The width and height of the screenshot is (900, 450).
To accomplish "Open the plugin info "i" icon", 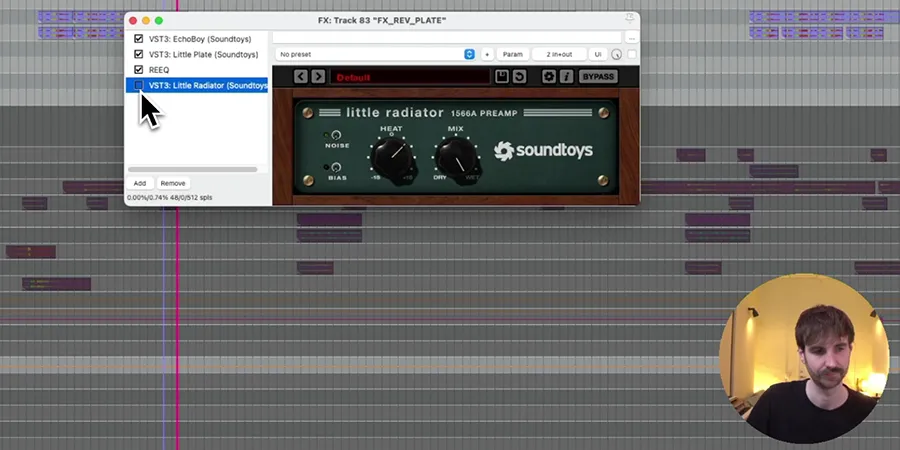I will (x=567, y=76).
